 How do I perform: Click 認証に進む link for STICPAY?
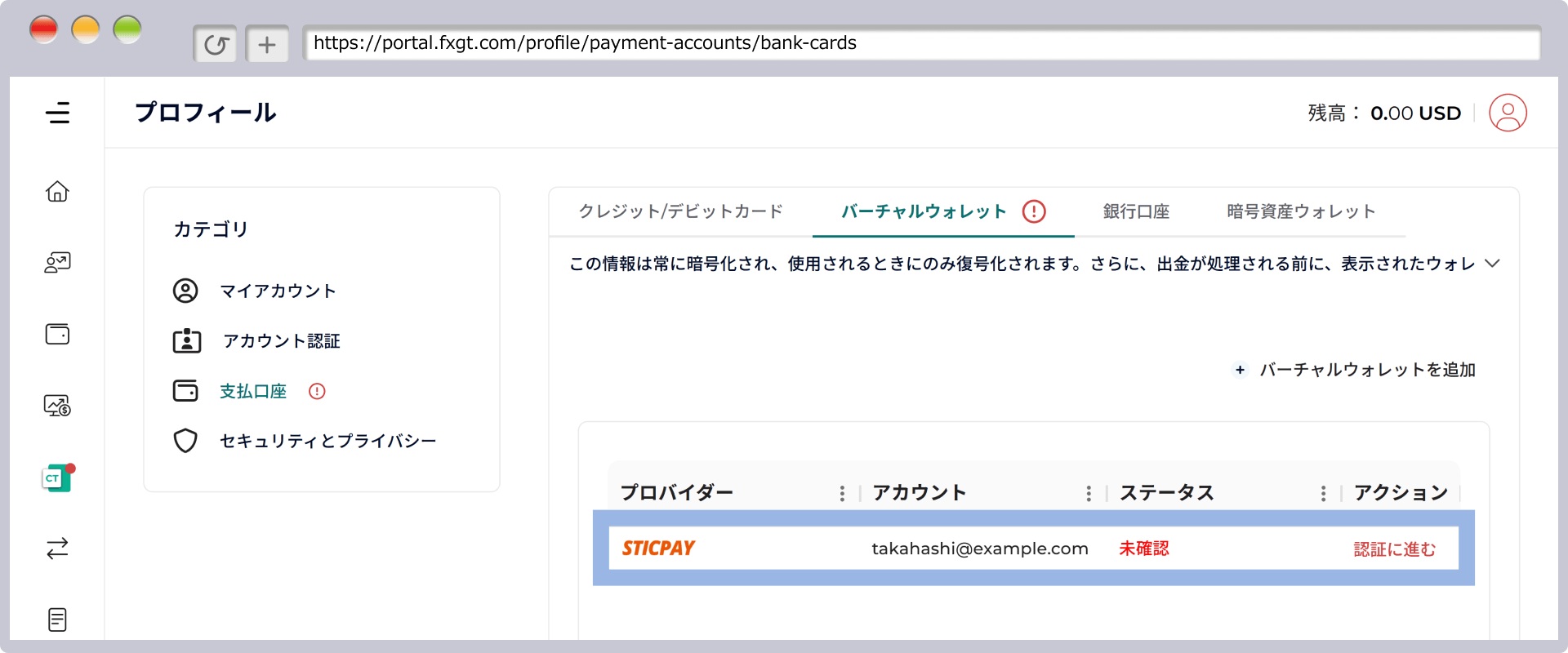[1394, 549]
